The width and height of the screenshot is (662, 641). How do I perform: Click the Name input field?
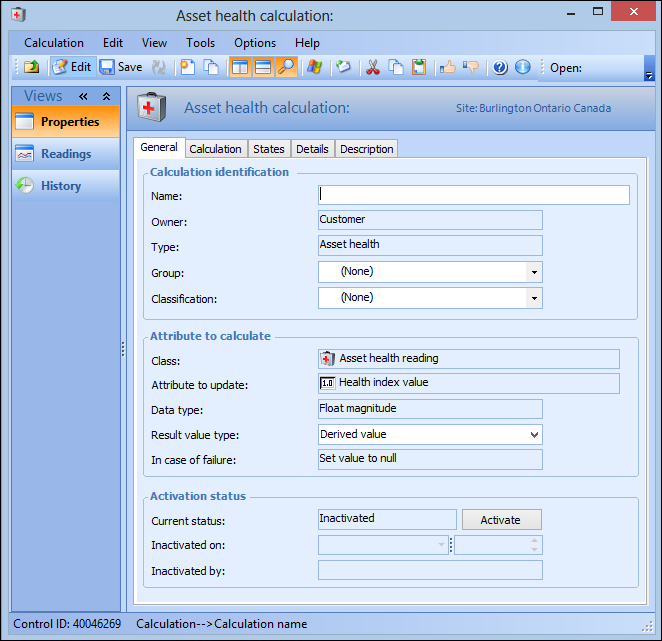click(473, 195)
